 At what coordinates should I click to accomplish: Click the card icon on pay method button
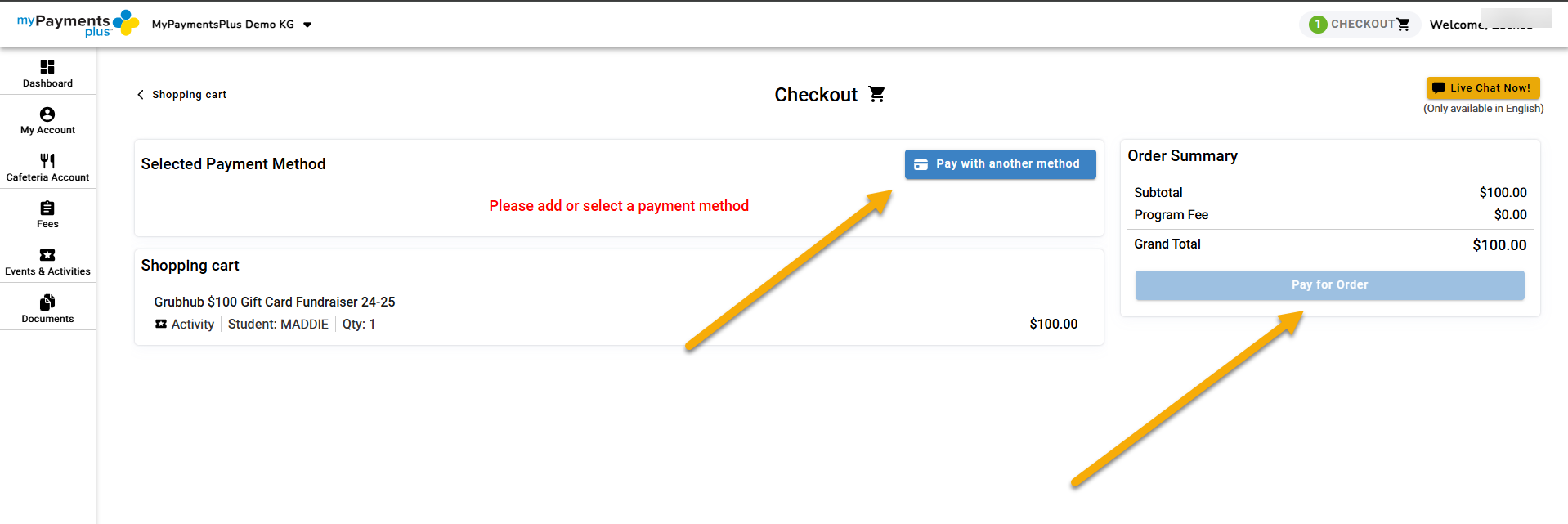921,164
